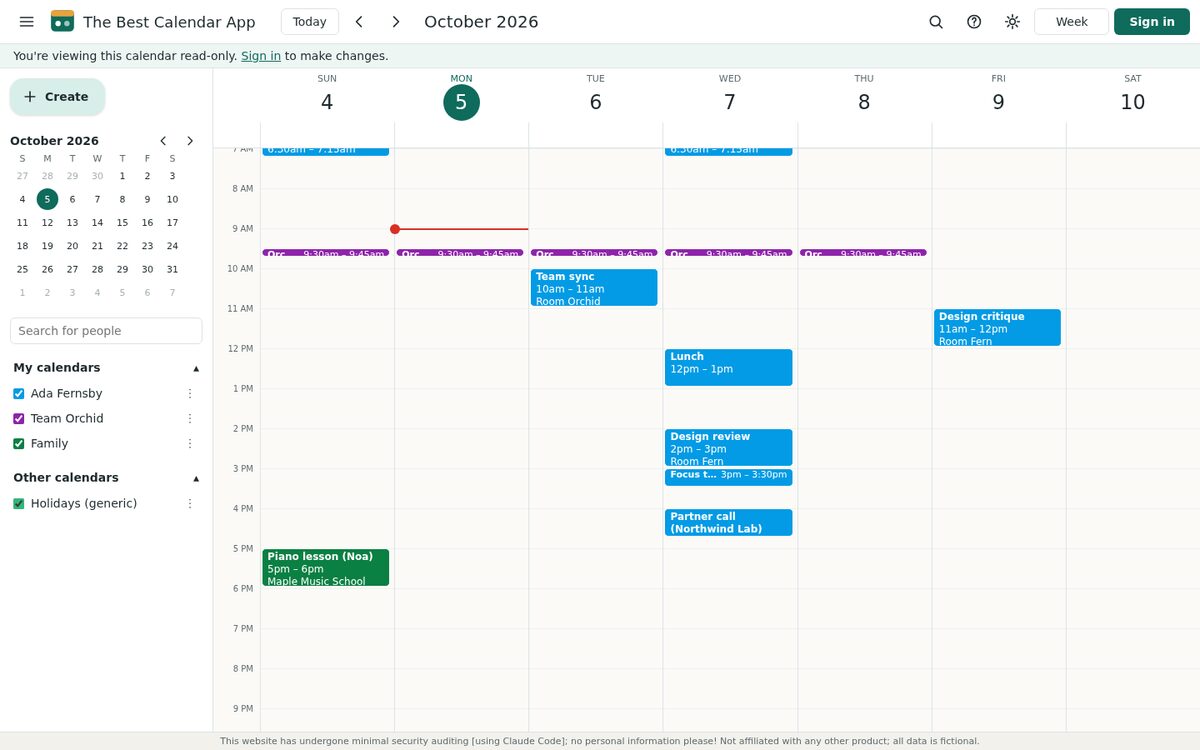Select Monday 5 column header
1200x750 pixels.
point(461,96)
